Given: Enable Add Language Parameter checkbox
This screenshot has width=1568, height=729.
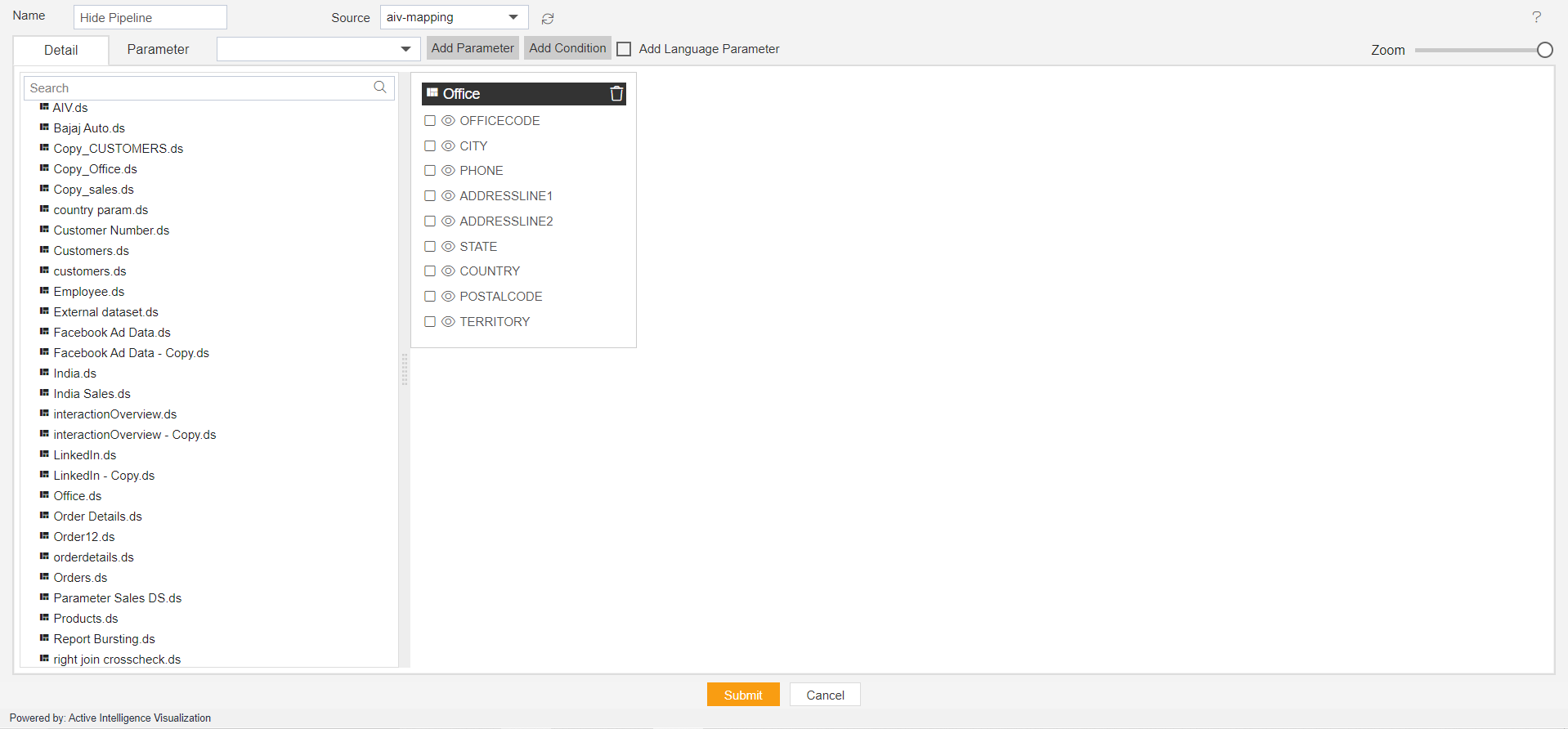Looking at the screenshot, I should [624, 49].
